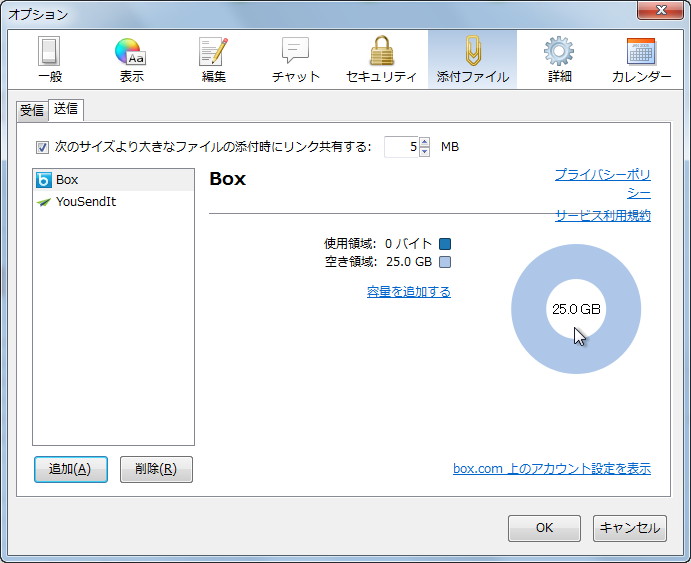Decrease the MB threshold with down arrow
This screenshot has height=563, width=691.
coord(424,152)
